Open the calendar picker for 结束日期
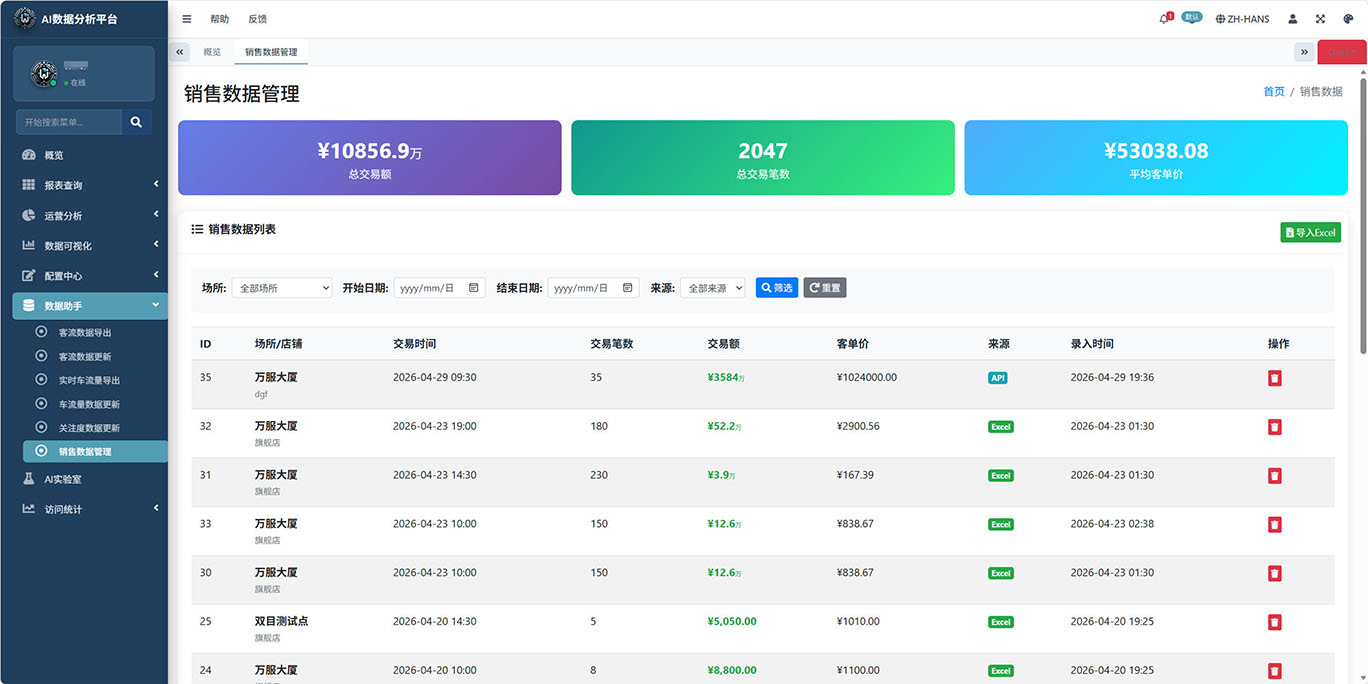This screenshot has height=684, width=1368. (x=628, y=288)
